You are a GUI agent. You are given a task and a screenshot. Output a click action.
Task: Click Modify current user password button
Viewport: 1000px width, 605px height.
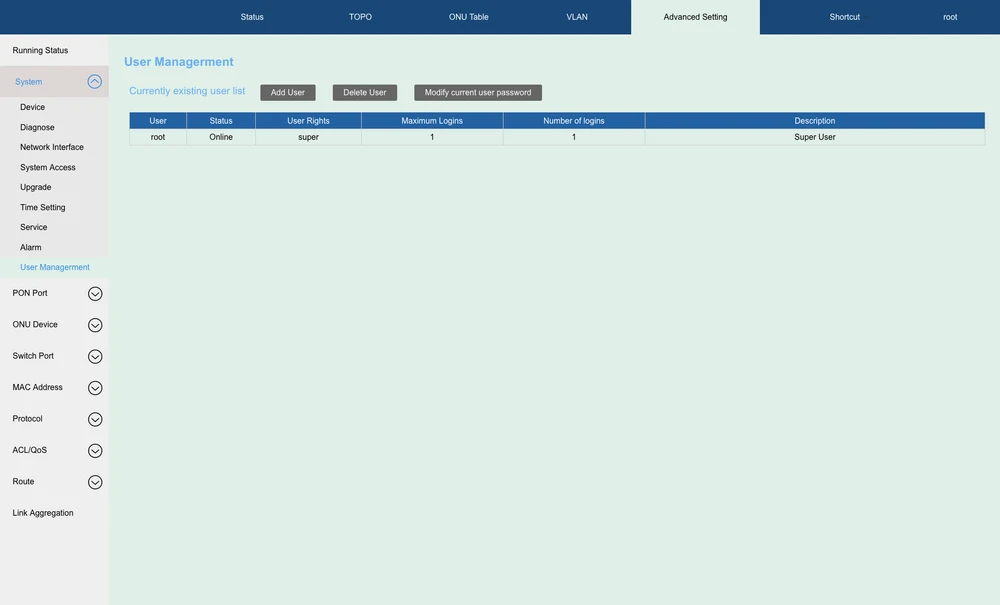(x=478, y=93)
